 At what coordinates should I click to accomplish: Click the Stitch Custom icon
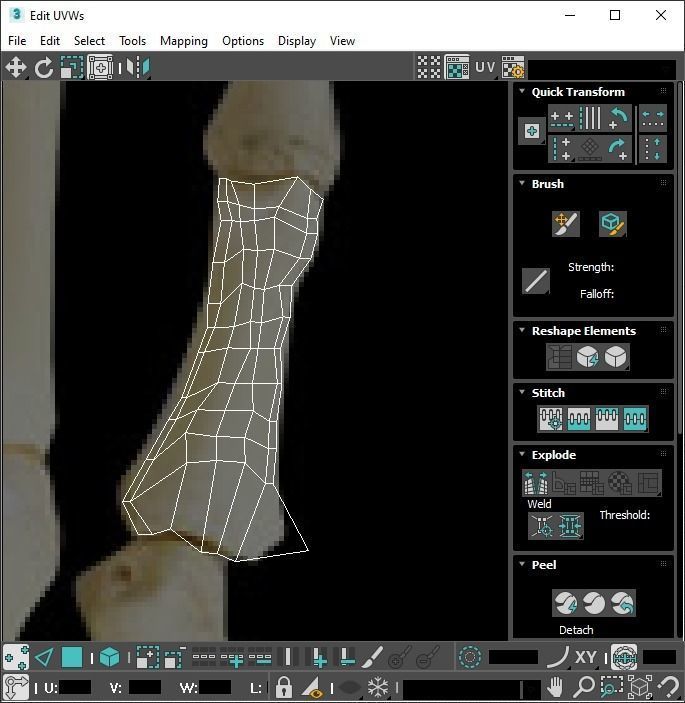coord(635,419)
